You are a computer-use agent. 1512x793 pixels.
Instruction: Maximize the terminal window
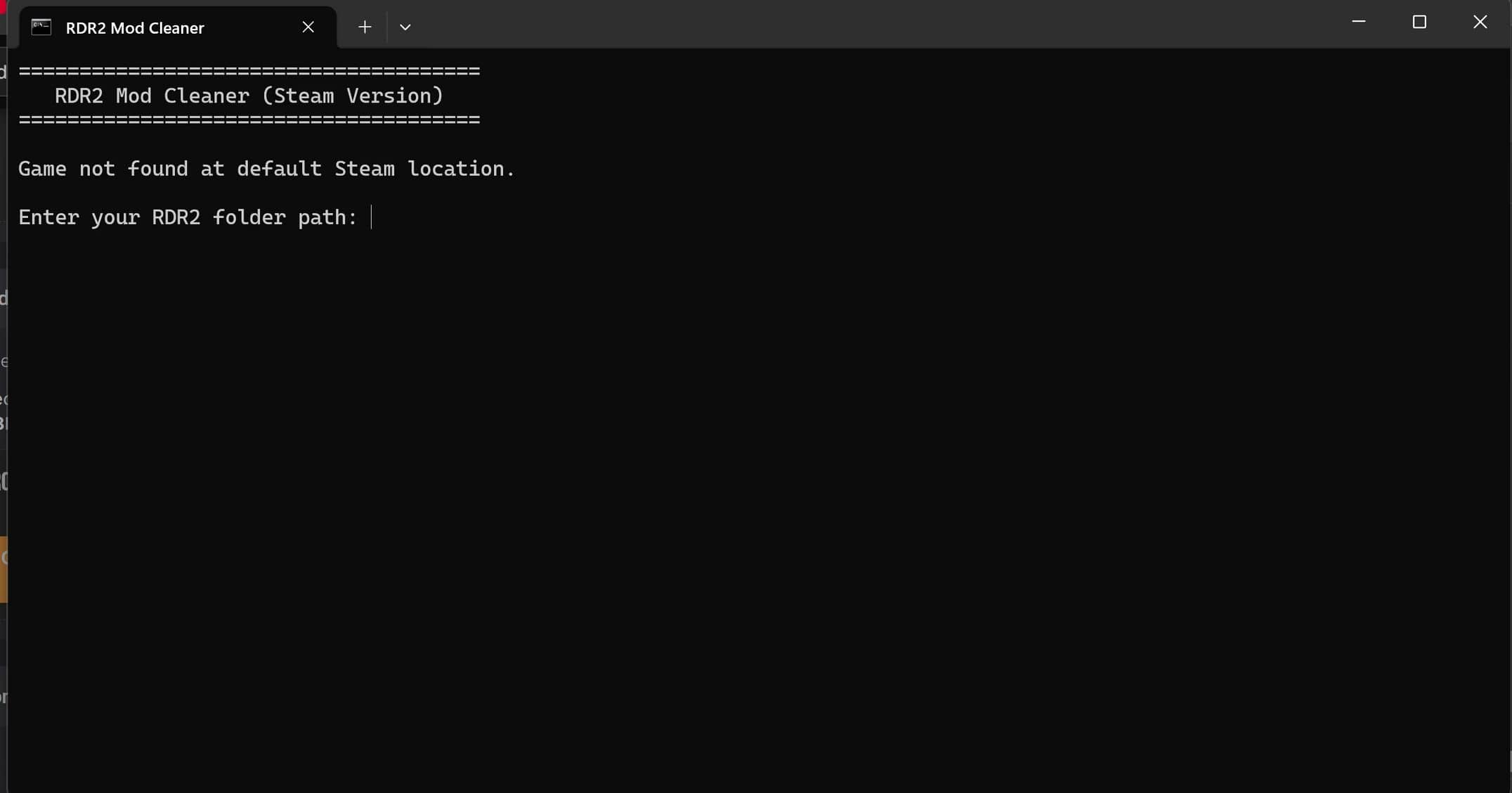(1419, 22)
